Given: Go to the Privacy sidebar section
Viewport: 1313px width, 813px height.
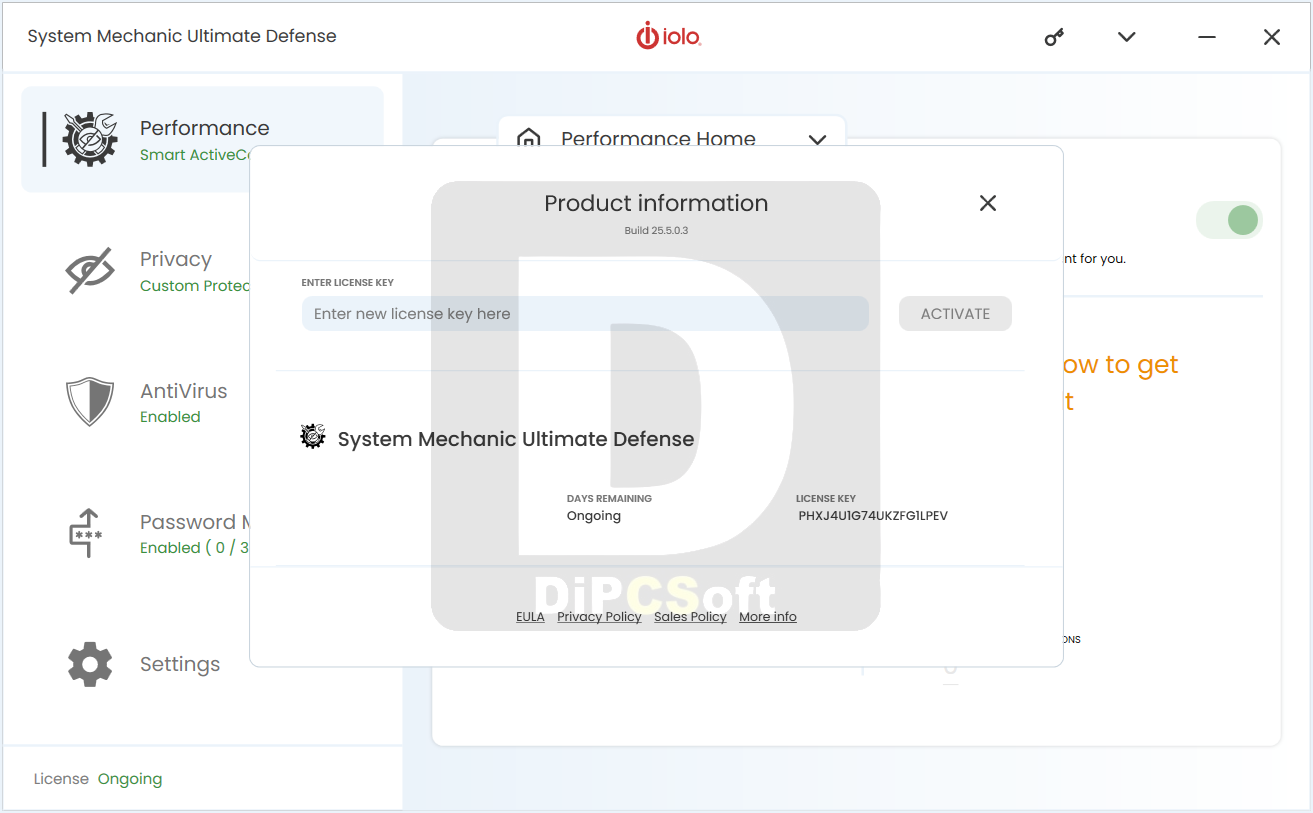Looking at the screenshot, I should [x=176, y=259].
